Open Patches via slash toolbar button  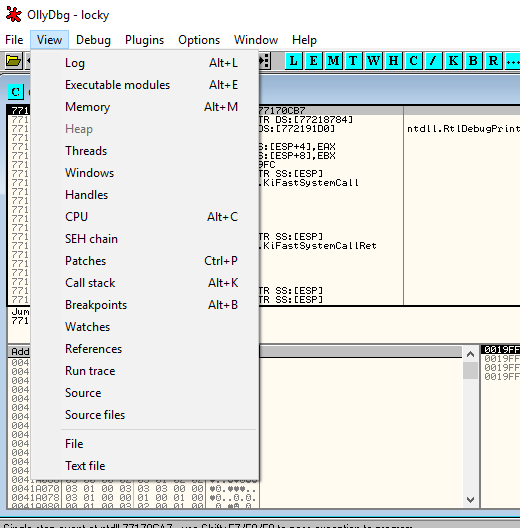point(433,61)
